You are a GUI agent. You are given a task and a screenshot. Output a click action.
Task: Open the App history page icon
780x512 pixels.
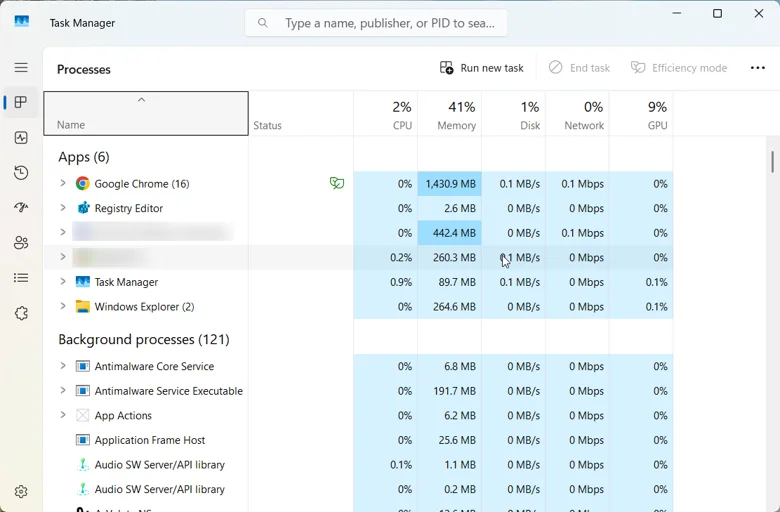21,173
